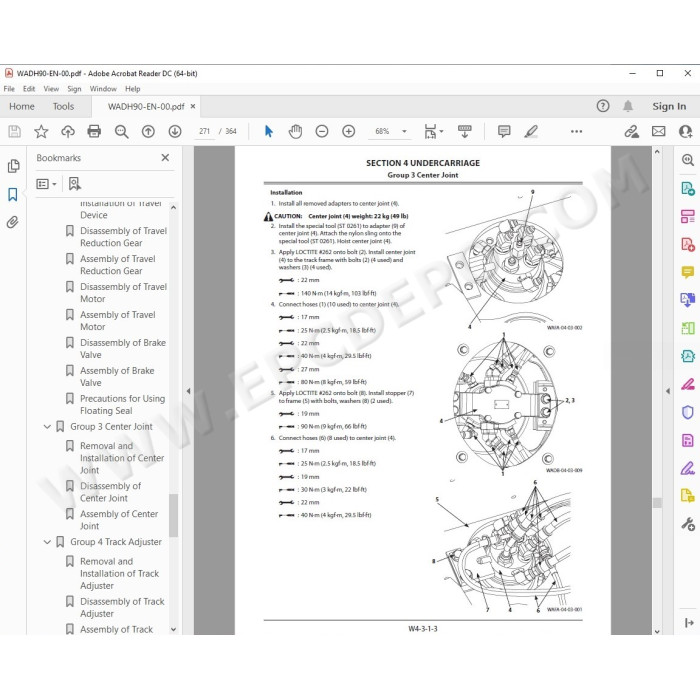The width and height of the screenshot is (700, 700).
Task: Open the zoom percentage dropdown
Action: pos(404,131)
